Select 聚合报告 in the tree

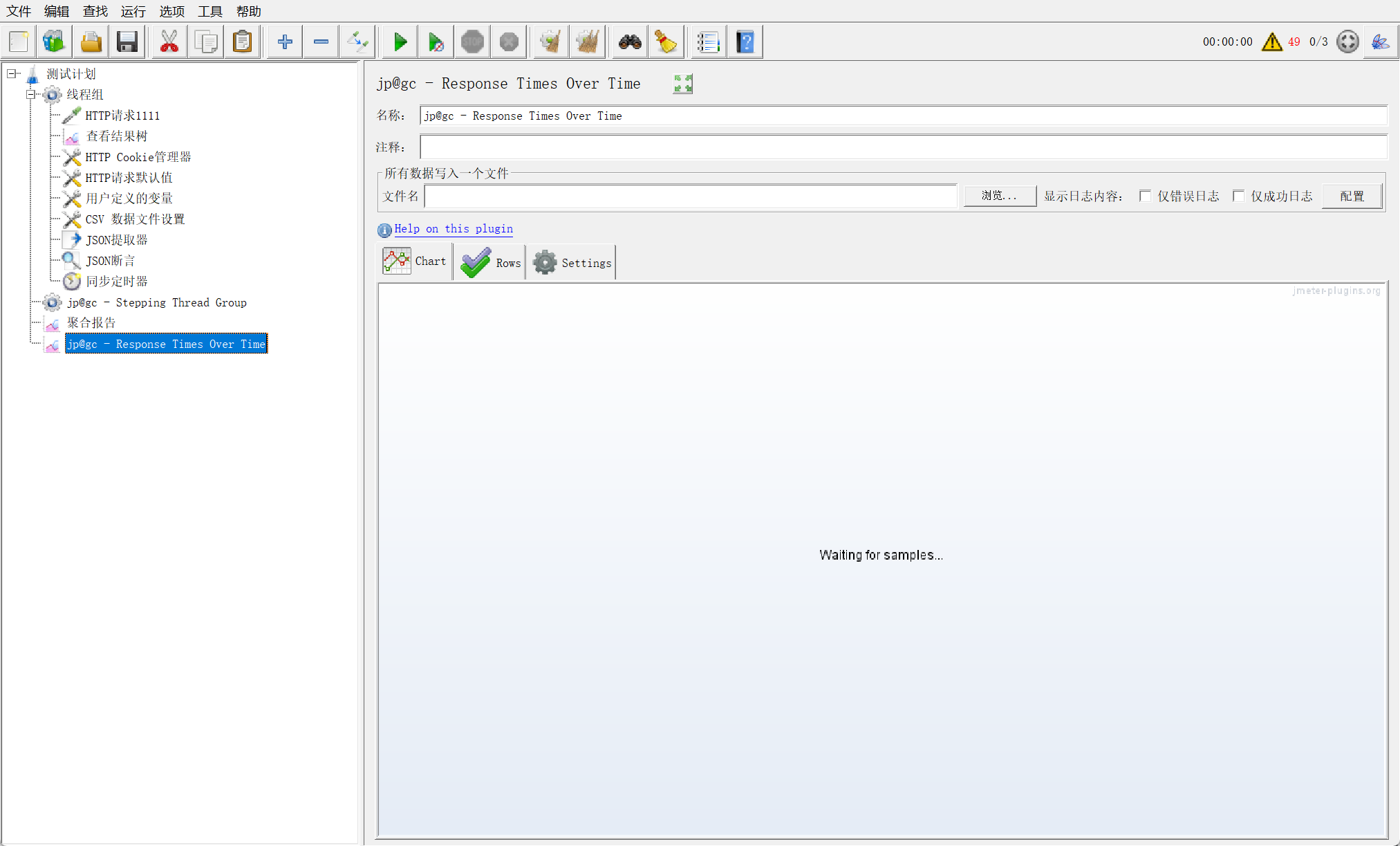coord(91,323)
